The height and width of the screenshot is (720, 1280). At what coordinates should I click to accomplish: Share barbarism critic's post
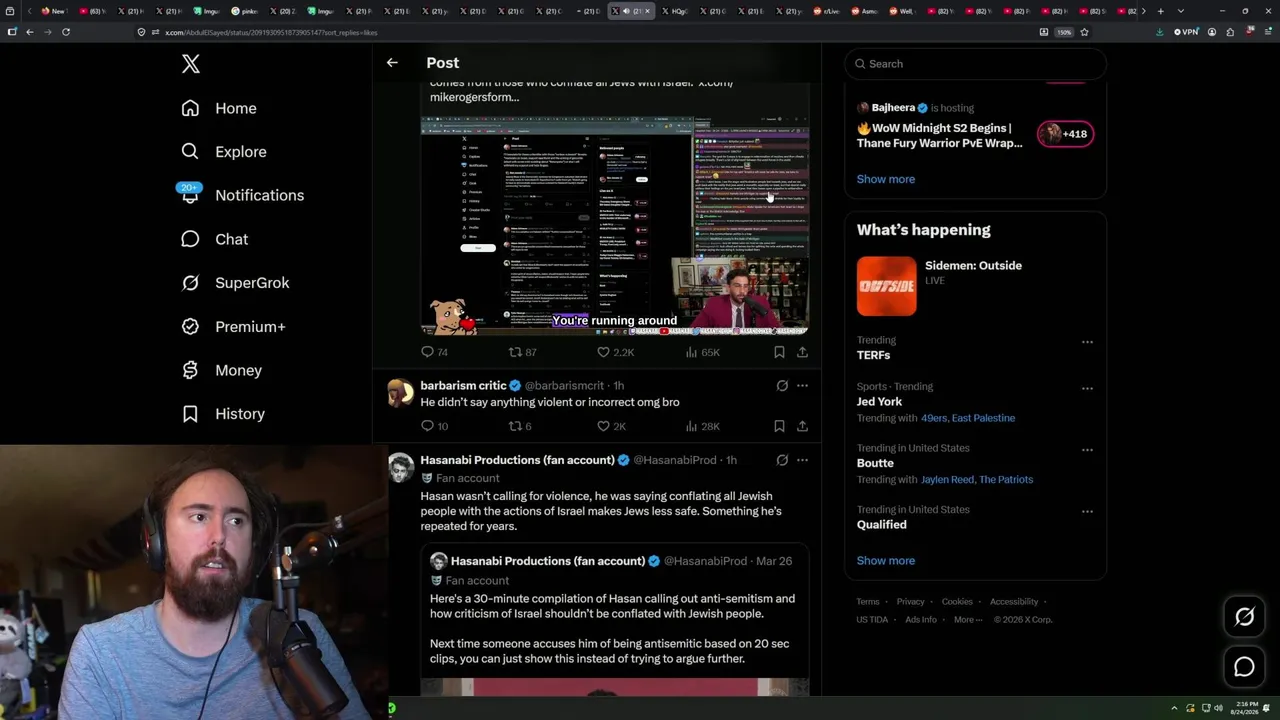(802, 426)
